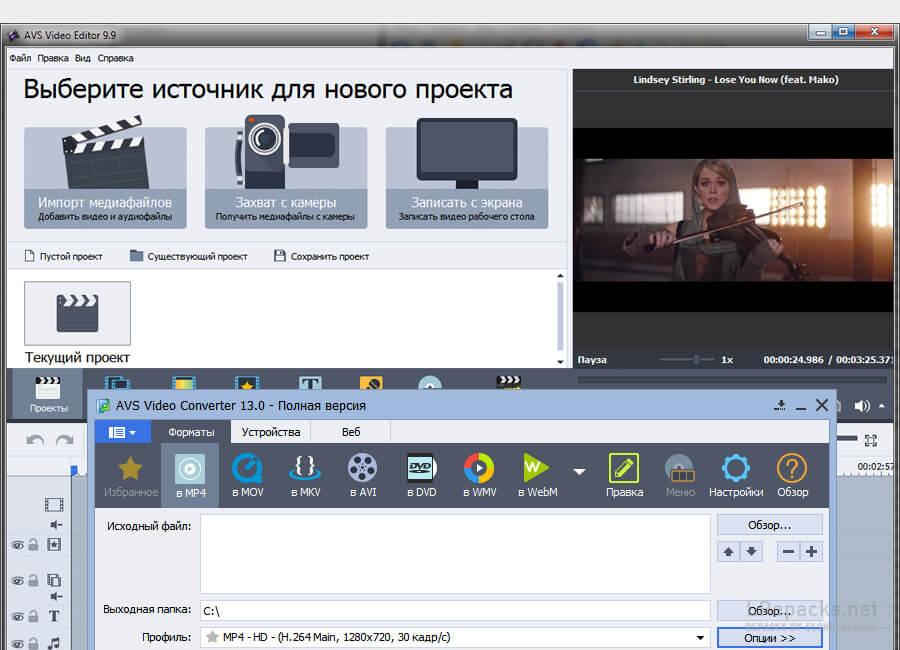Toggle visibility of the text track
900x650 pixels.
18,617
